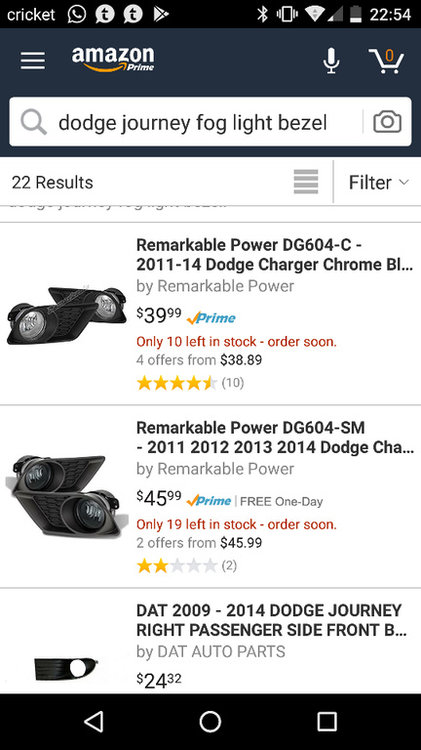Open Remarkable Power DG604-C product title
This screenshot has height=750, width=421.
click(x=275, y=254)
